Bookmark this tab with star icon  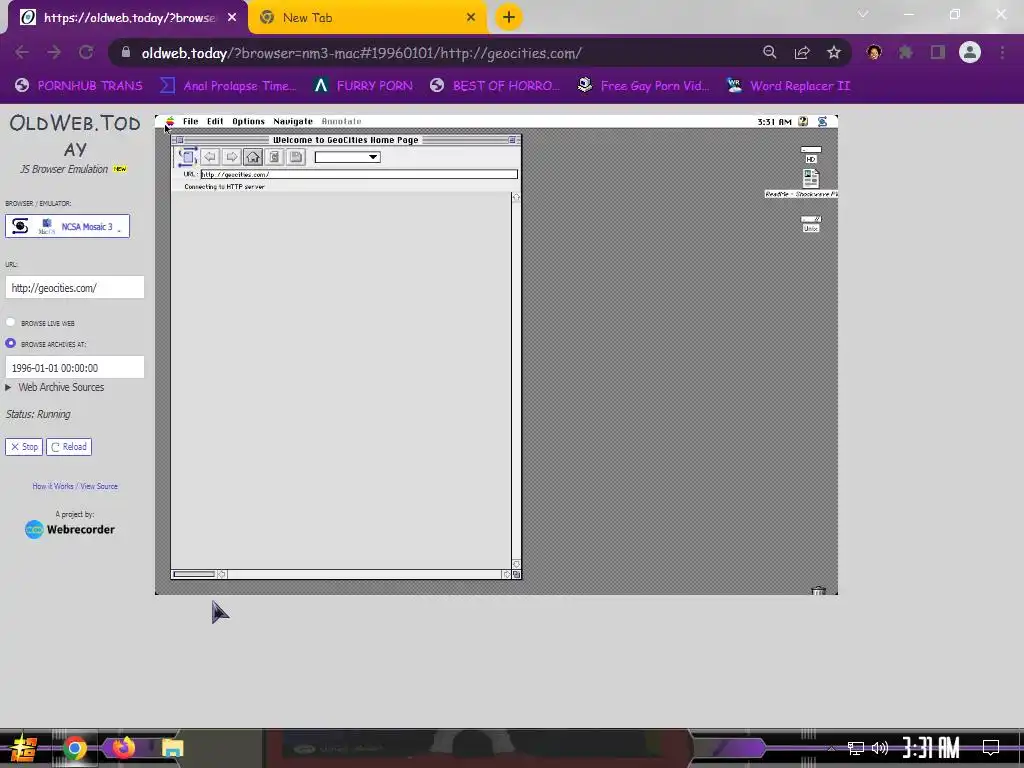point(833,53)
